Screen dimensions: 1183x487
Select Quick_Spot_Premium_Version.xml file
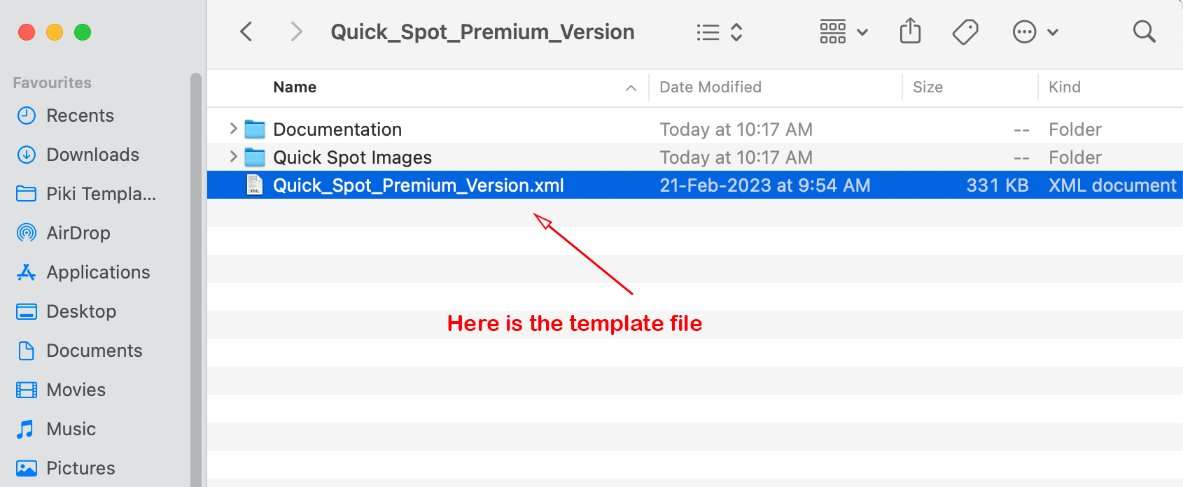click(694, 185)
